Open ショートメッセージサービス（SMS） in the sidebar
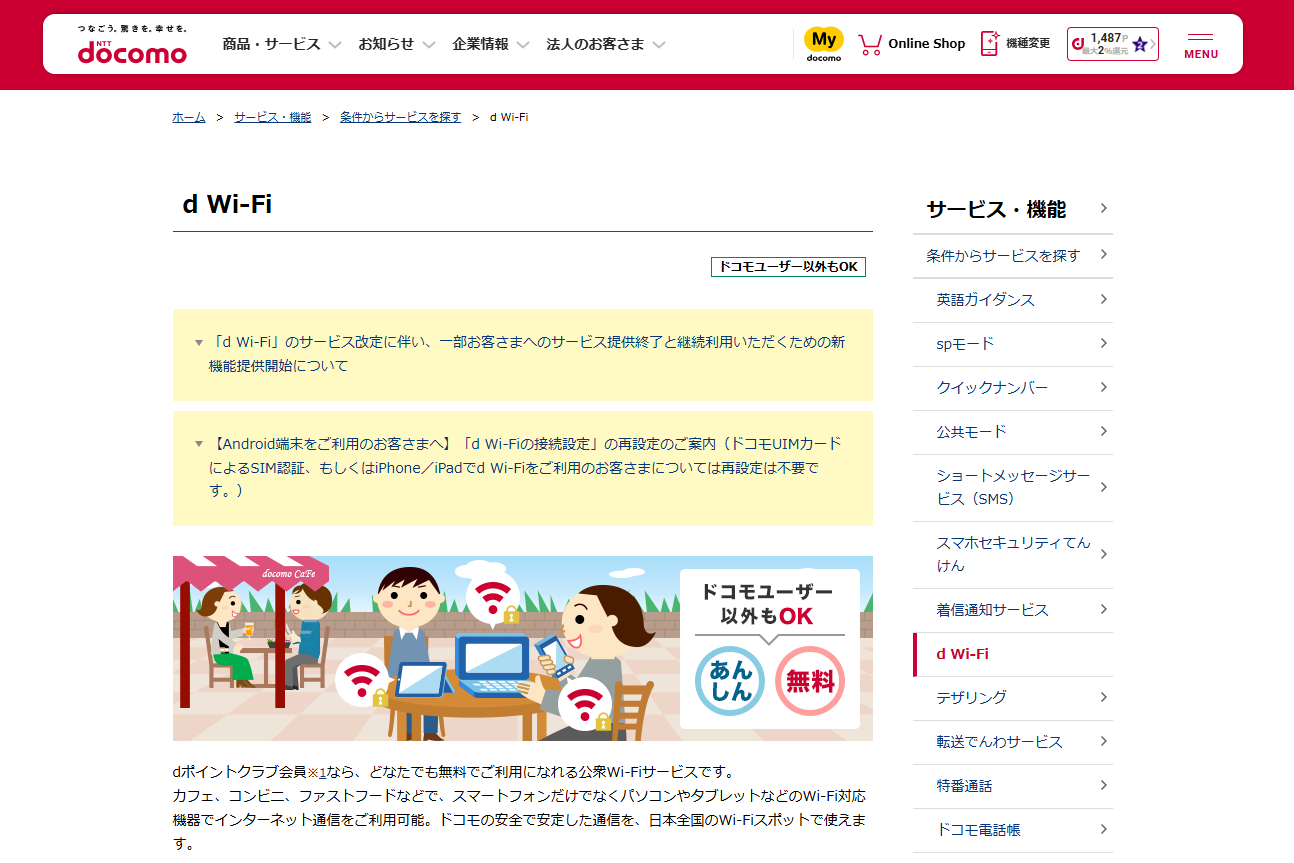The image size is (1294, 863). click(1013, 487)
